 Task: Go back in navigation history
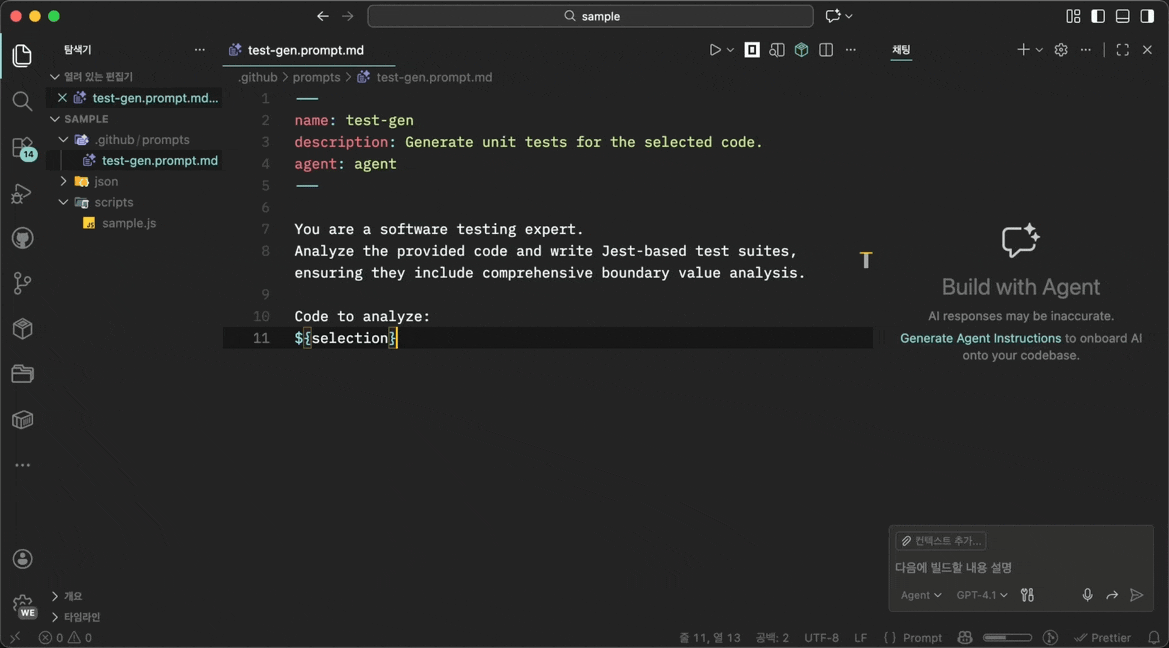pos(323,16)
